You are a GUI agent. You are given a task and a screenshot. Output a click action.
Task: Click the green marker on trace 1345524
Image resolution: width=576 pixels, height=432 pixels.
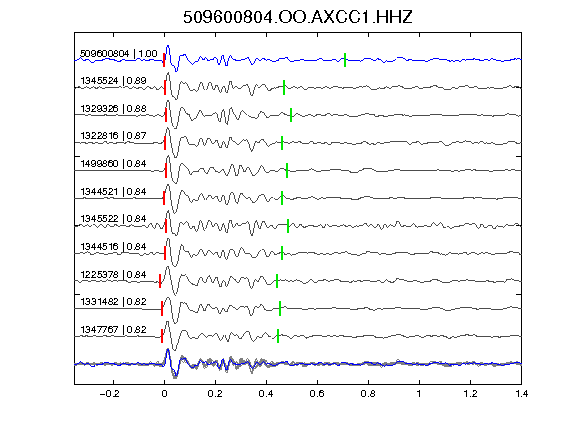284,87
